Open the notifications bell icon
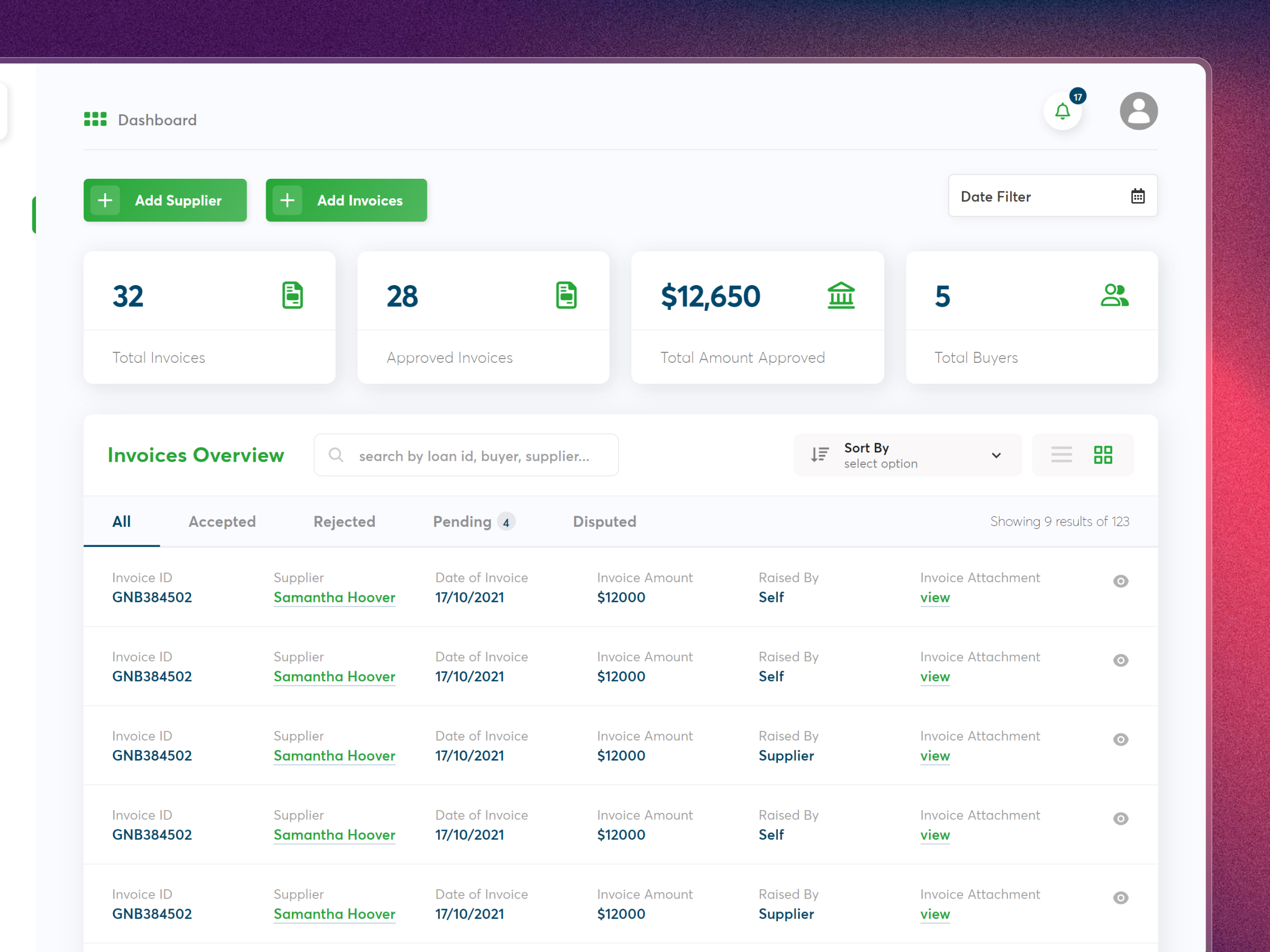 click(x=1062, y=111)
